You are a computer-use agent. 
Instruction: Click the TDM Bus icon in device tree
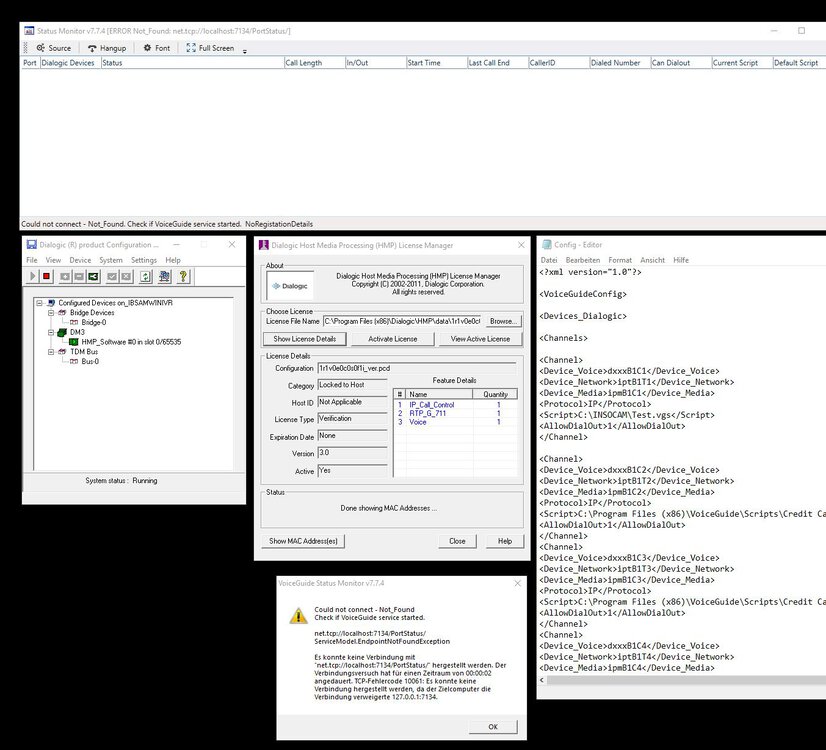pyautogui.click(x=62, y=352)
